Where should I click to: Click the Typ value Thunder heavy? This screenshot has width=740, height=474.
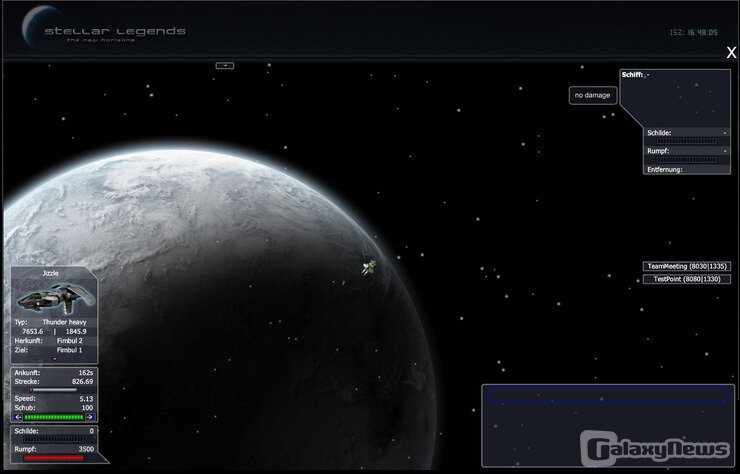coord(65,322)
